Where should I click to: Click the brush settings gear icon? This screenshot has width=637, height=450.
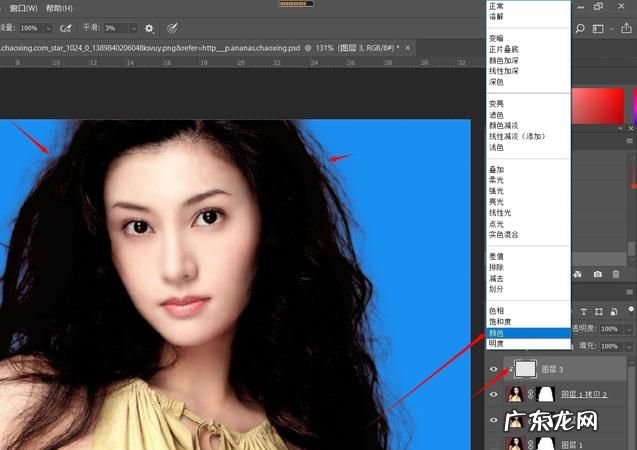coord(150,28)
